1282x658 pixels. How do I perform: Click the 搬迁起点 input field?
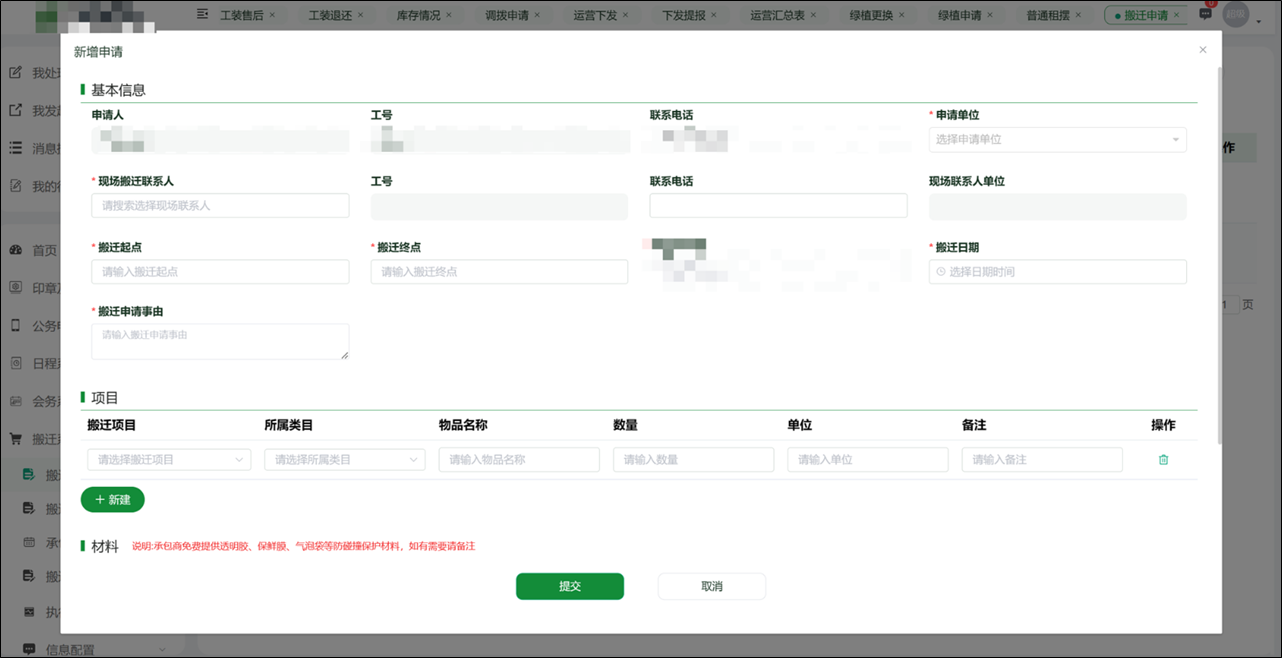[x=220, y=271]
